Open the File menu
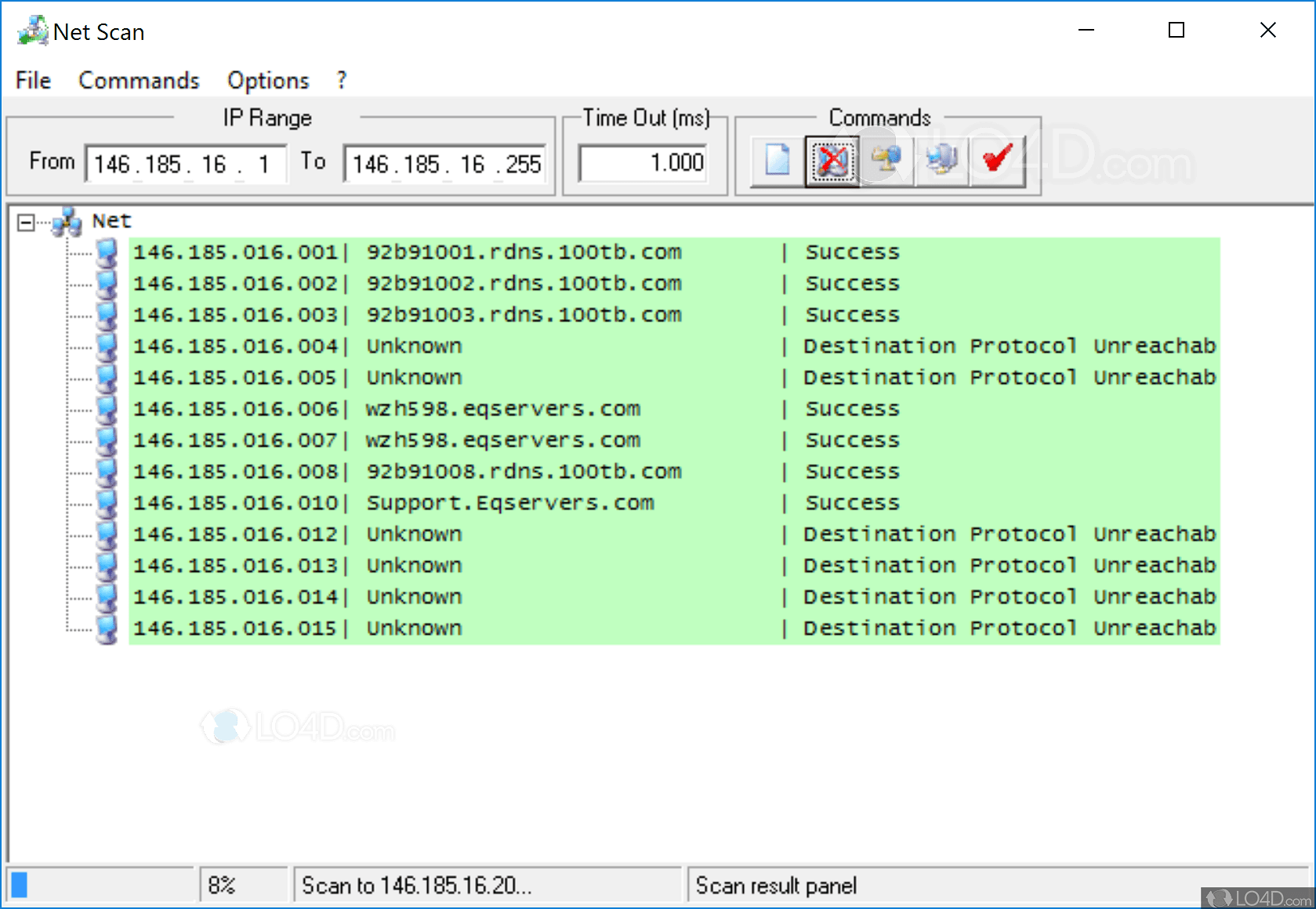This screenshot has height=909, width=1316. [33, 80]
